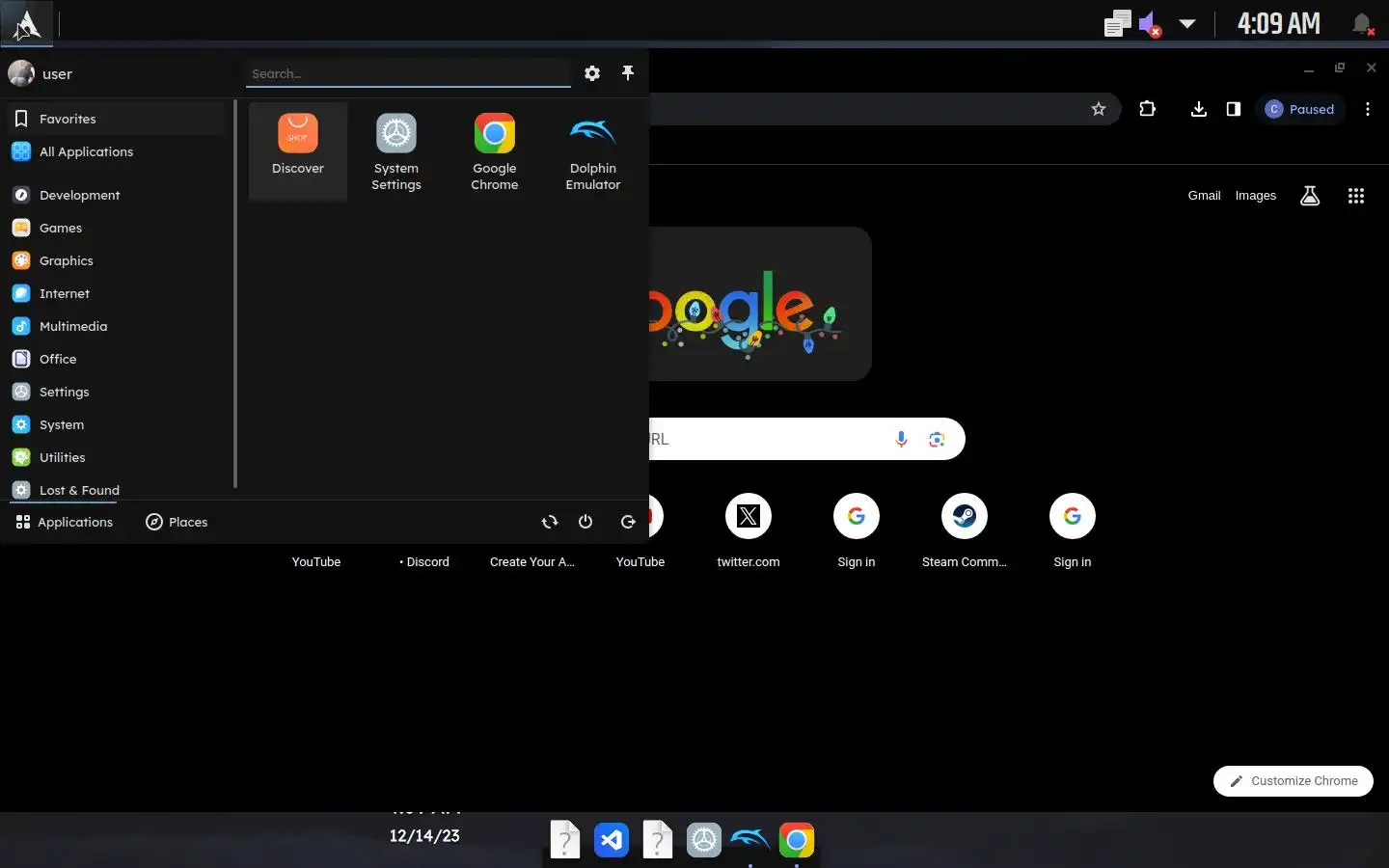Open the twitter.com shortcut

(749, 530)
